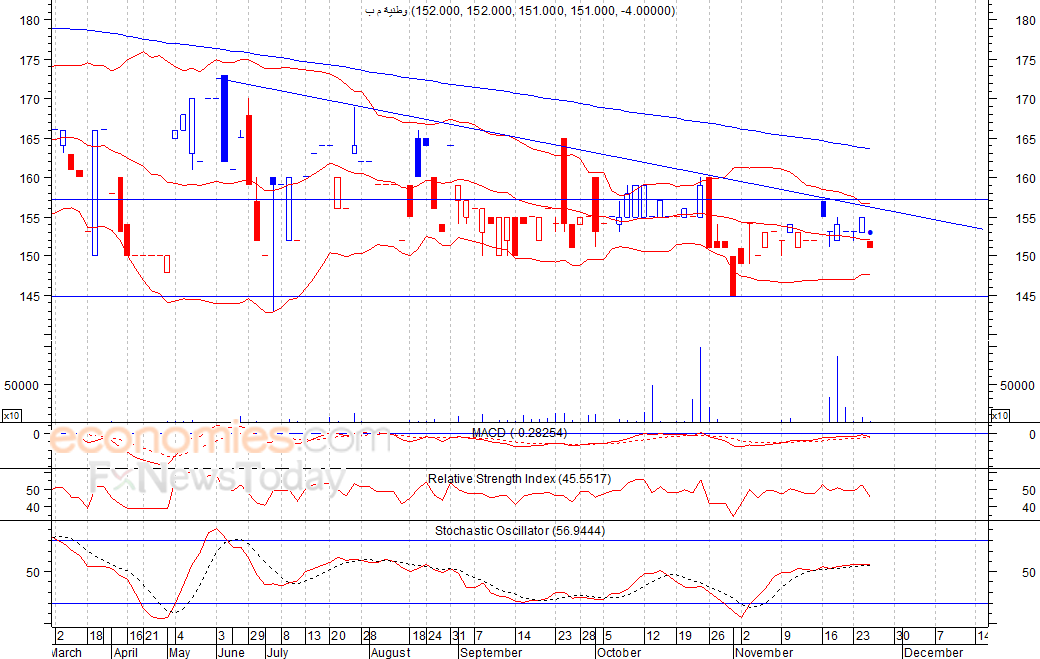Click the August month label
The width and height of the screenshot is (1040, 659).
391,652
